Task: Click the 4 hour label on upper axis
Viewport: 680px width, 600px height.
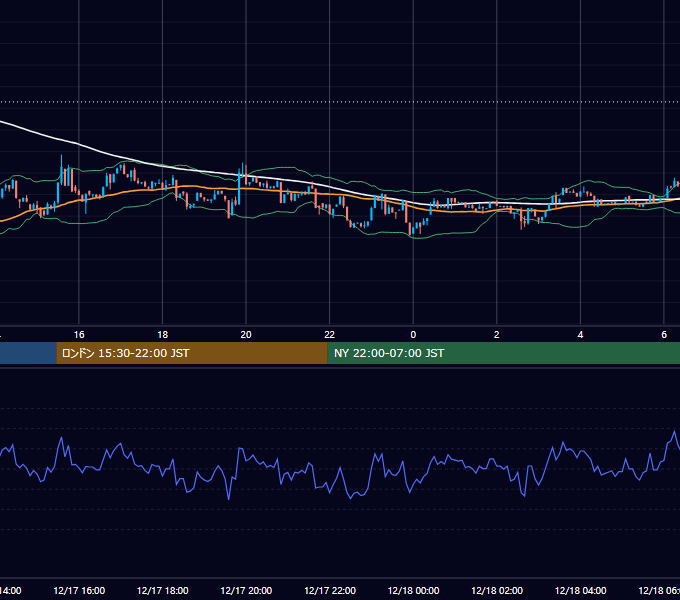Action: pos(580,335)
